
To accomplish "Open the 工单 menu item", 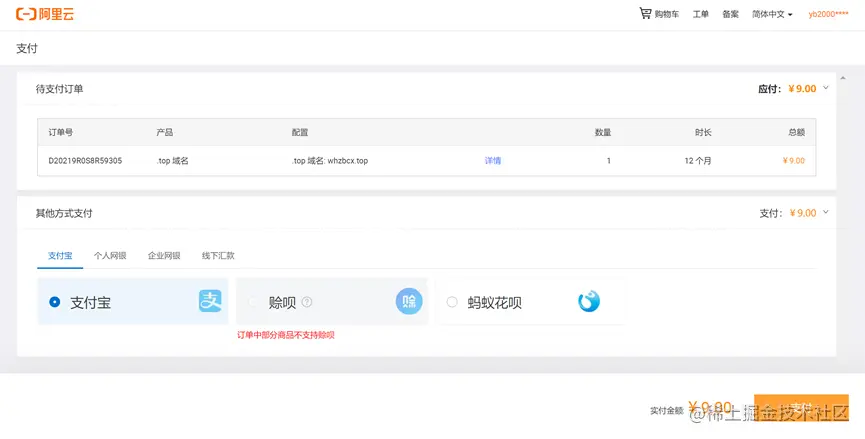I will [701, 14].
